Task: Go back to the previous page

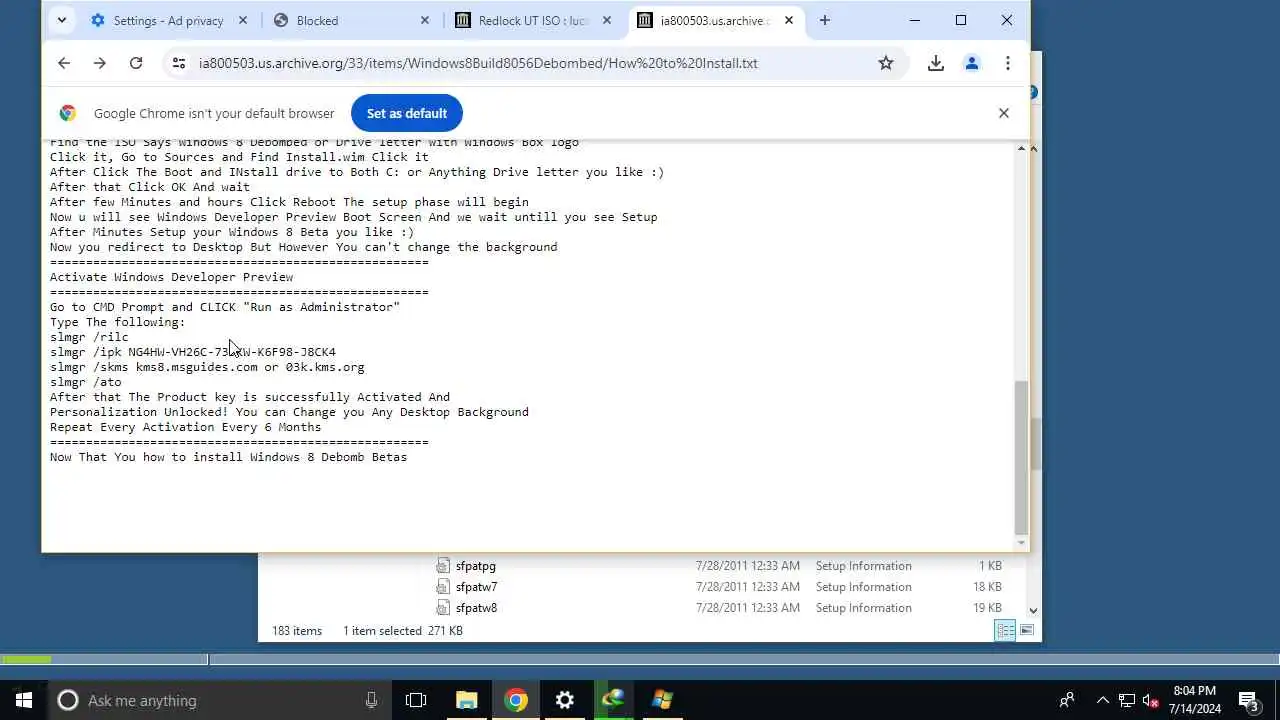Action: [64, 63]
